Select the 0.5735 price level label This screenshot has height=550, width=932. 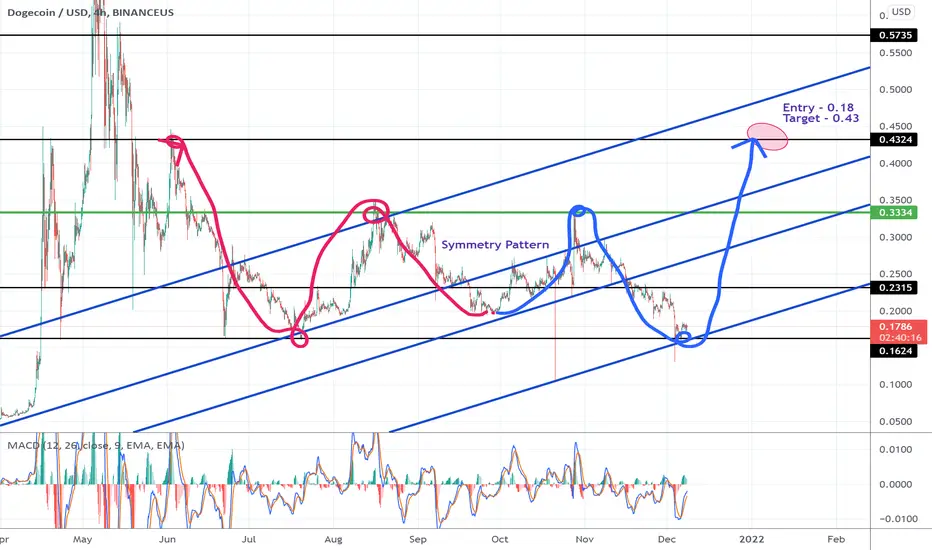(x=895, y=35)
